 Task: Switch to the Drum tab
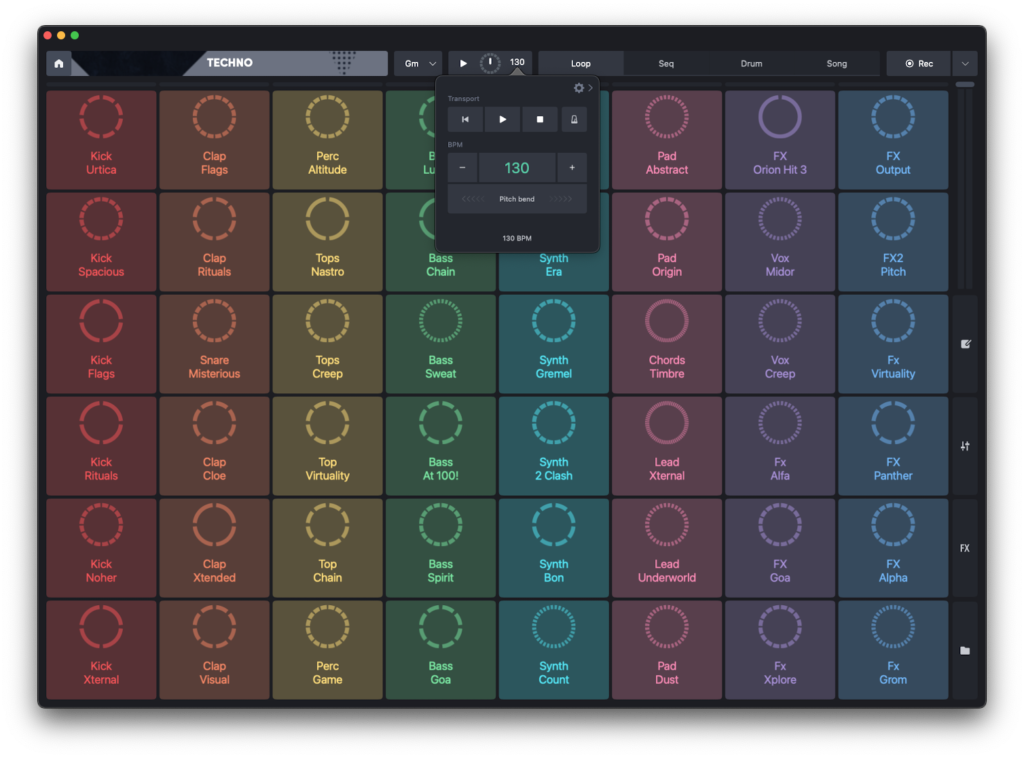point(751,63)
